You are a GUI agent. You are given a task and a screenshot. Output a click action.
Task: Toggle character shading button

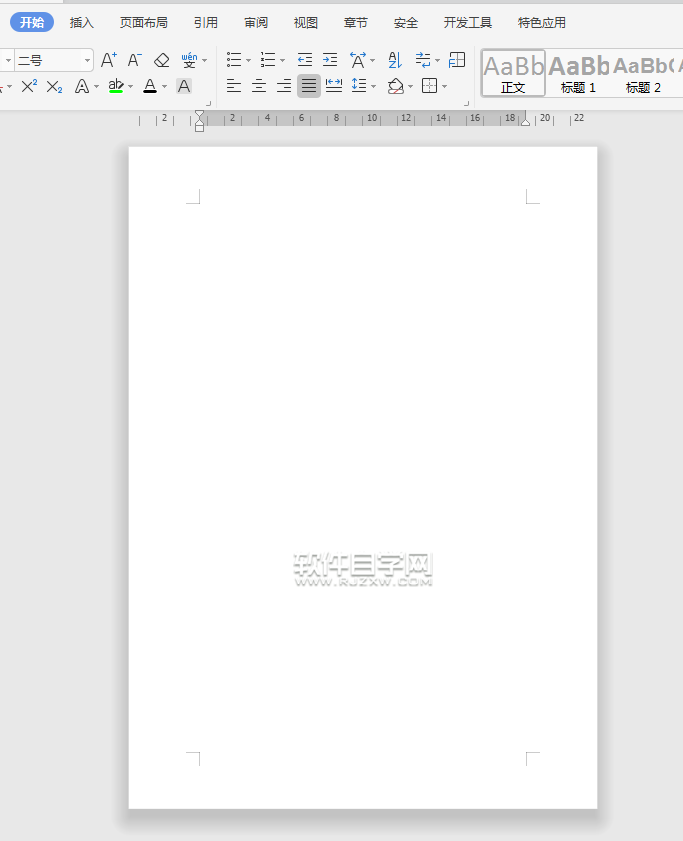coord(184,86)
